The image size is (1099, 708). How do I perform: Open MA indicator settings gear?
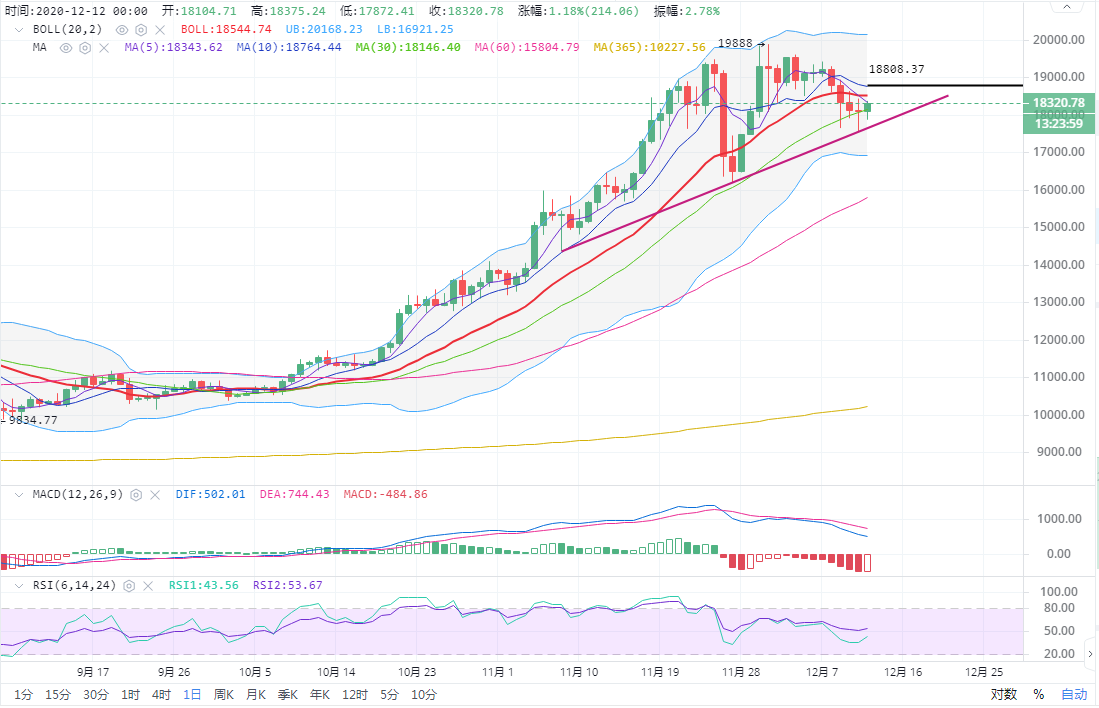85,47
